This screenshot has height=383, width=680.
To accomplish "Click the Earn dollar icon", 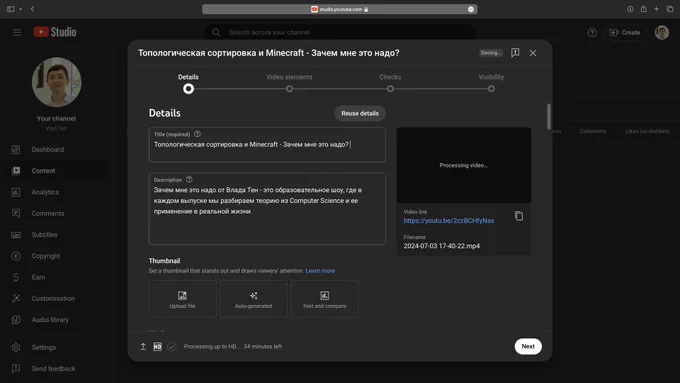I will tap(16, 277).
